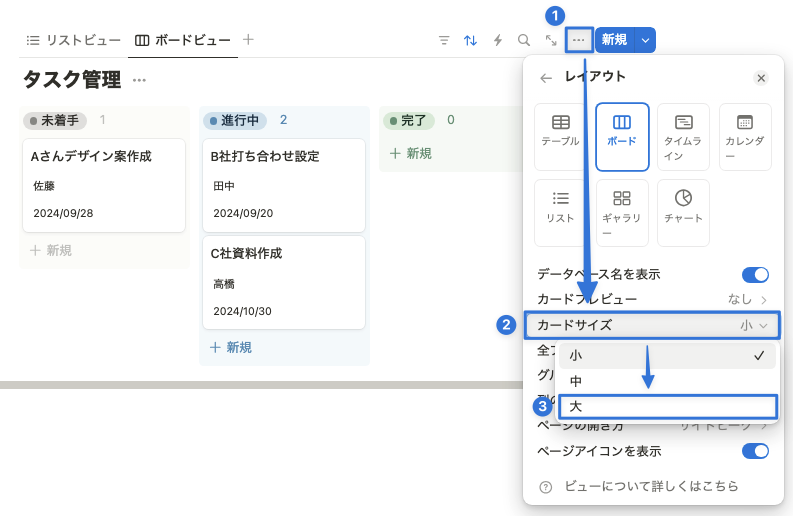
Task: Click the date 2024/10/30
Action: pos(242,312)
